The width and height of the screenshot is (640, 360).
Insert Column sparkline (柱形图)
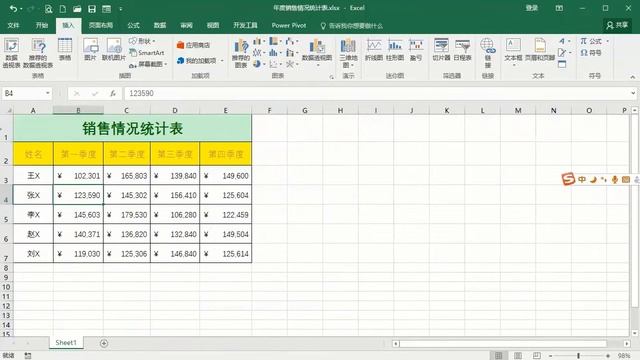coord(395,50)
